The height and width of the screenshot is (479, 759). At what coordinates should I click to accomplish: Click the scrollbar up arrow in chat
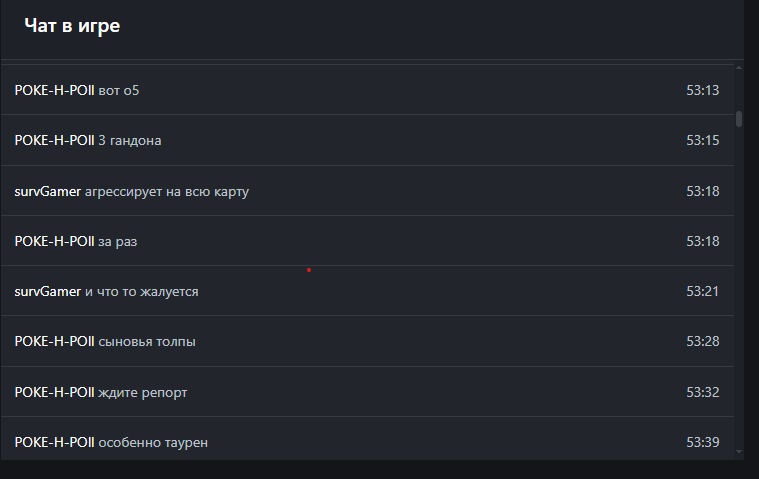(739, 68)
